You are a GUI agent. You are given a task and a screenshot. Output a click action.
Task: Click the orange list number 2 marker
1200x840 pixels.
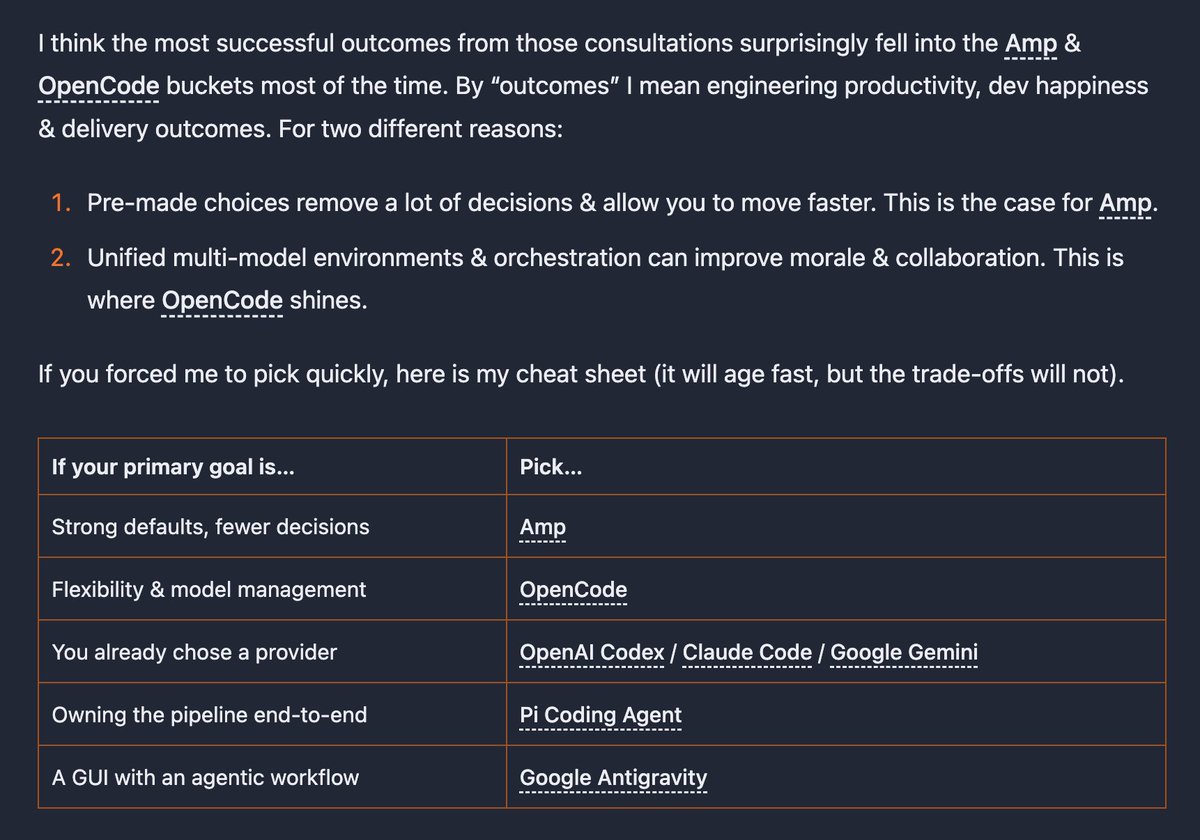tap(61, 258)
